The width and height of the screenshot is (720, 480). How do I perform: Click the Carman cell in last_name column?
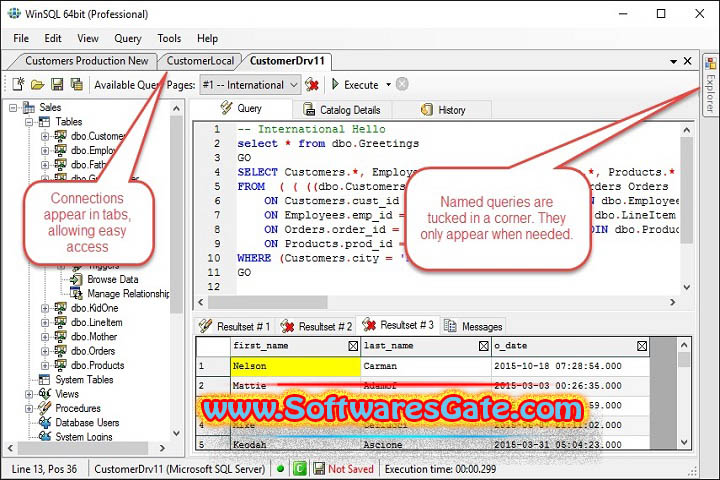(x=426, y=366)
